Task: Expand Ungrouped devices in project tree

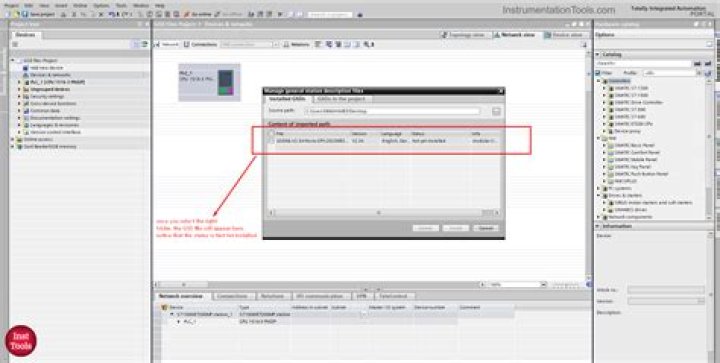Action: pyautogui.click(x=19, y=89)
